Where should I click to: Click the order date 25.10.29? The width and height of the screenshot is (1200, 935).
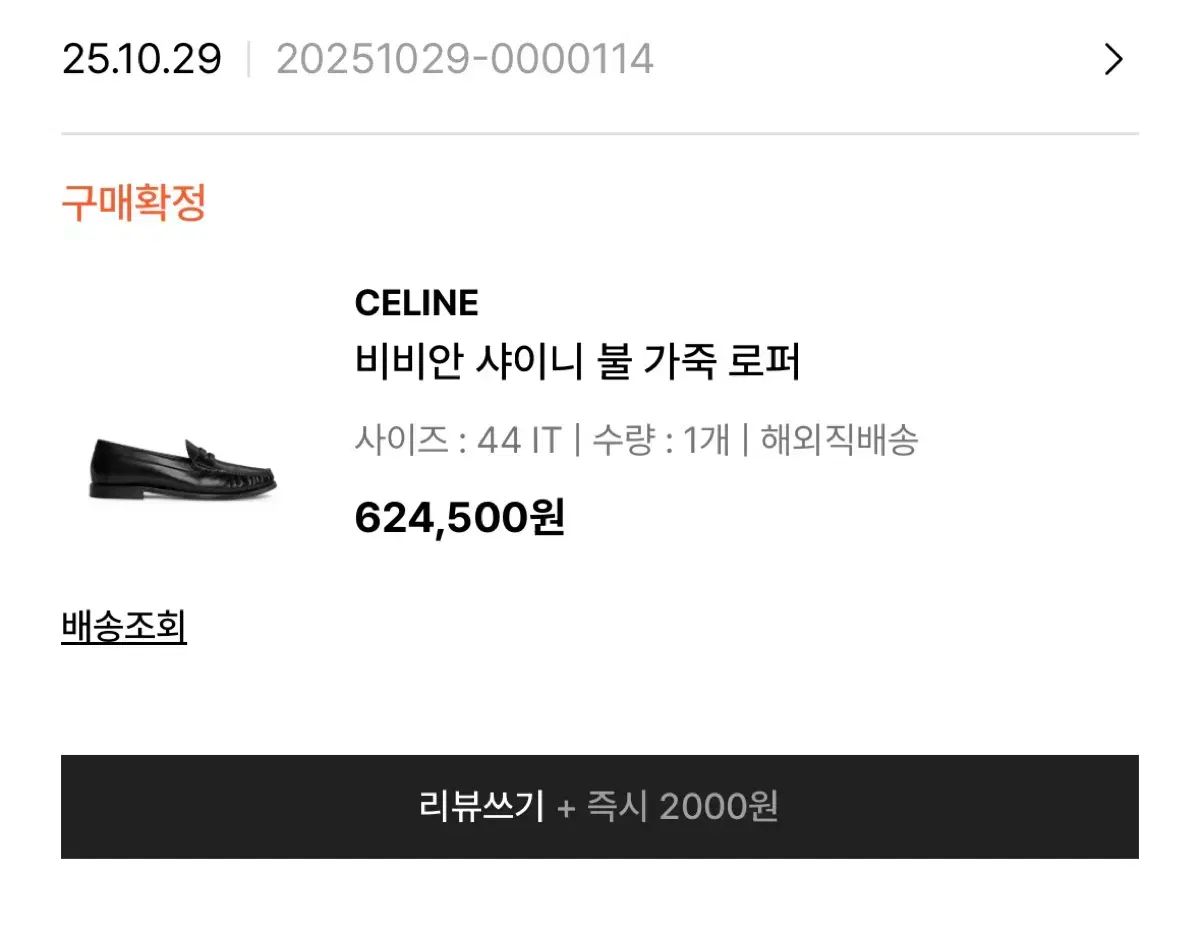[x=141, y=60]
